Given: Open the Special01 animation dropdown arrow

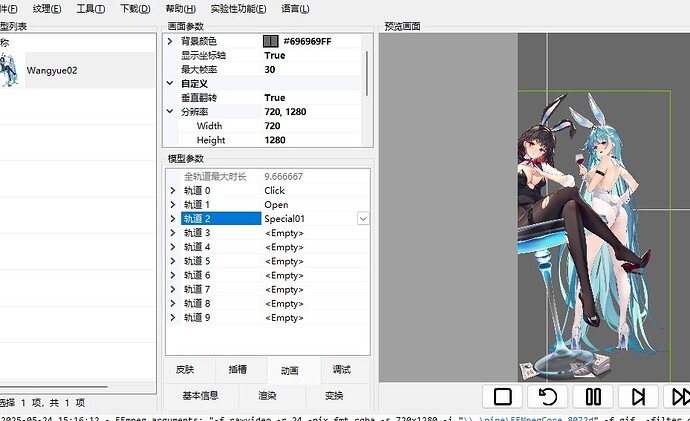Looking at the screenshot, I should 363,219.
